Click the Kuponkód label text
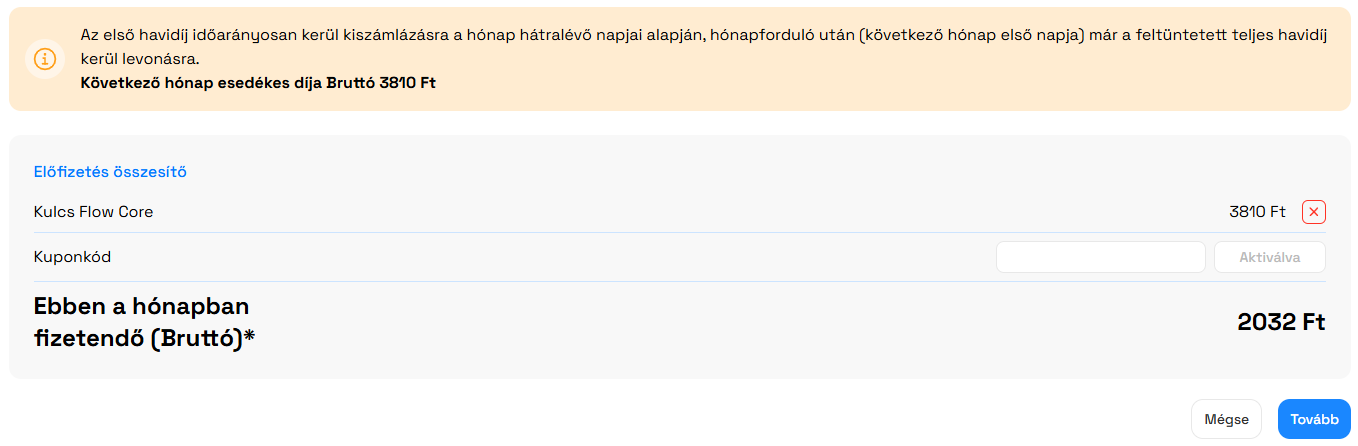Image resolution: width=1358 pixels, height=446 pixels. coord(72,257)
